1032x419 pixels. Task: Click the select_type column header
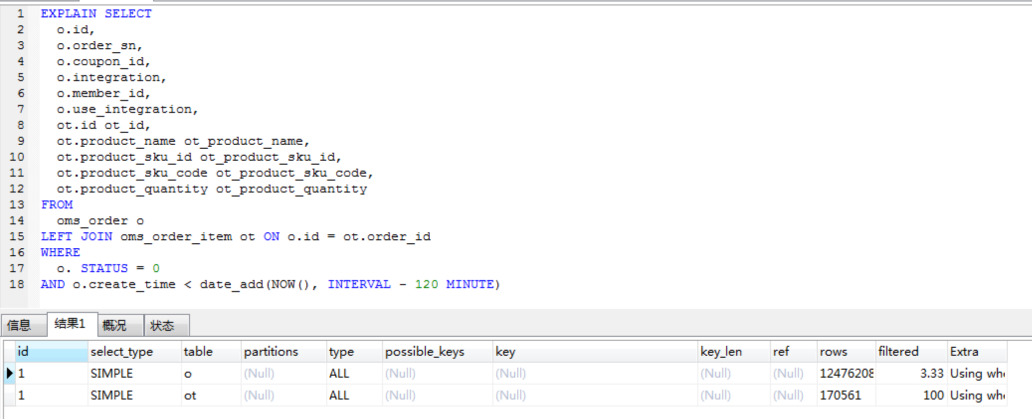122,352
